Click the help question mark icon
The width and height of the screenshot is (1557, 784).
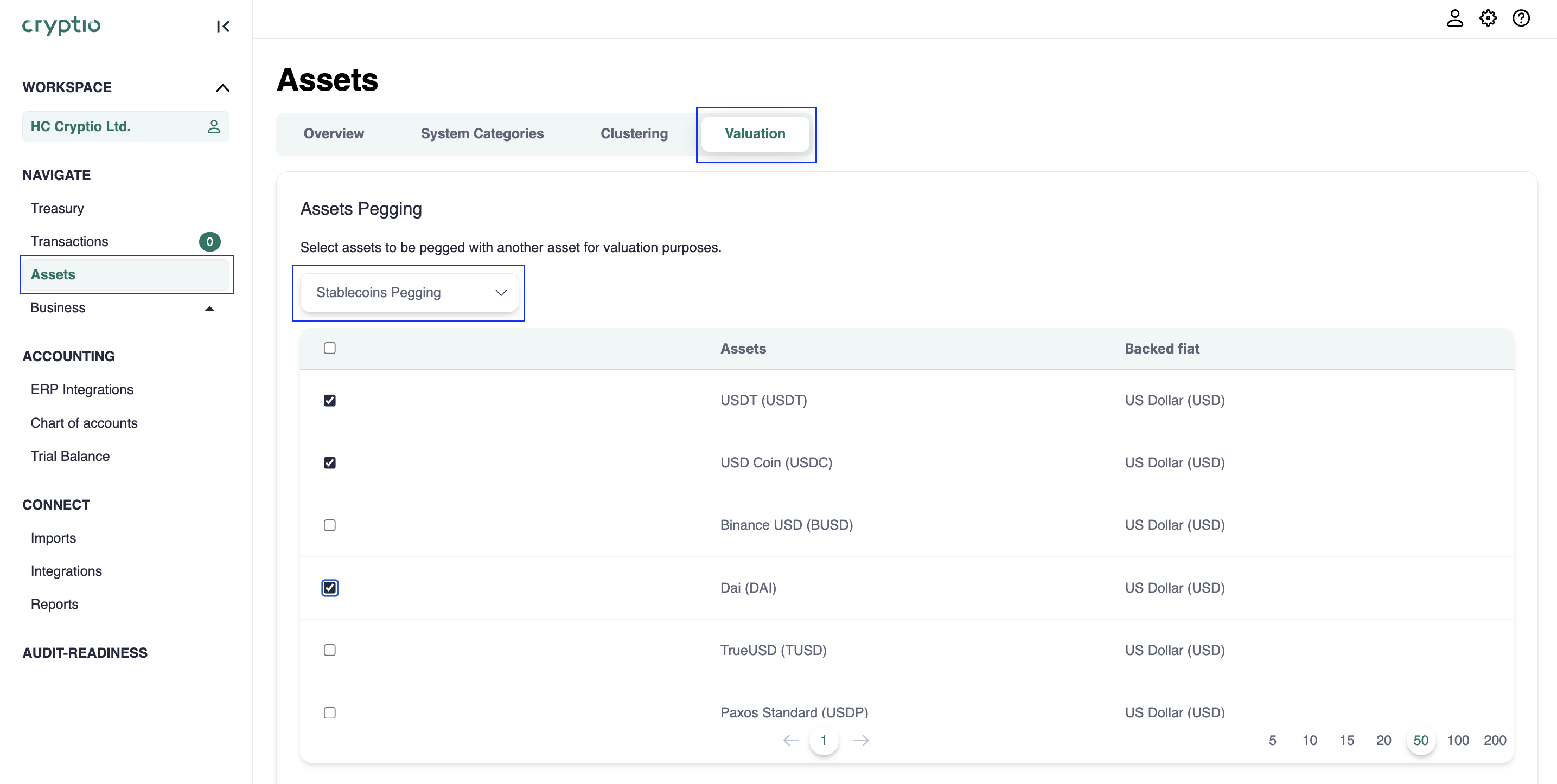coord(1521,18)
